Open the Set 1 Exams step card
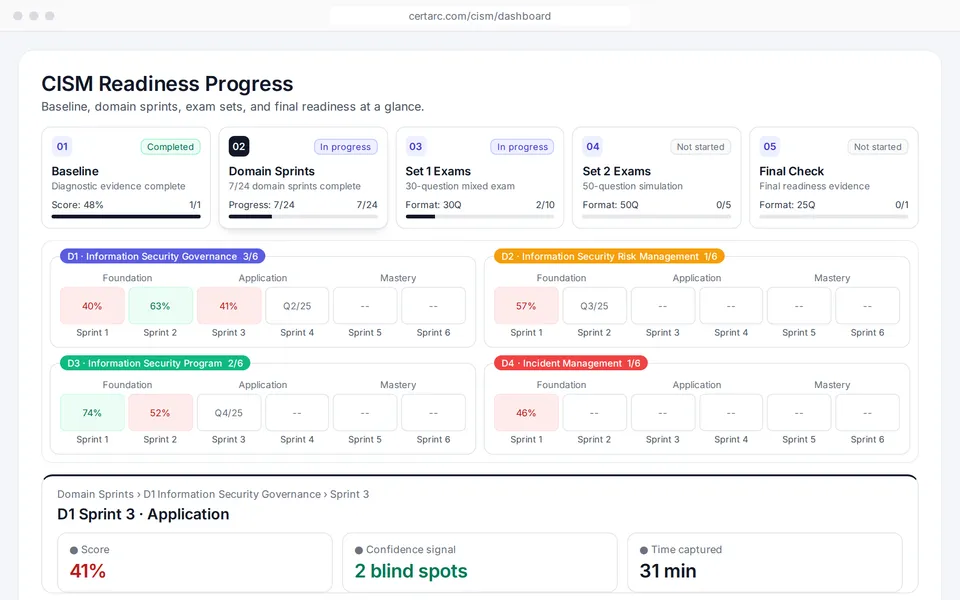 (x=480, y=178)
